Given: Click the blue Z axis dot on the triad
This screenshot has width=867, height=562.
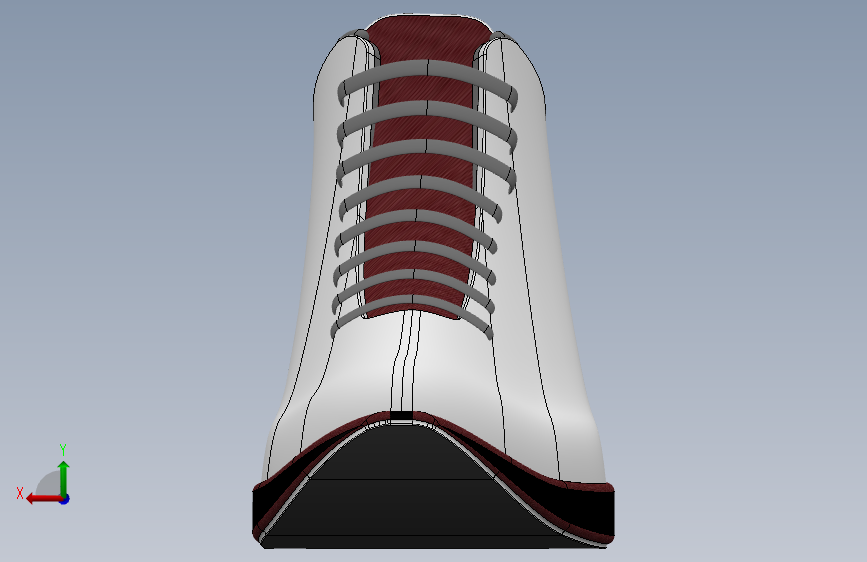Looking at the screenshot, I should coord(65,499).
